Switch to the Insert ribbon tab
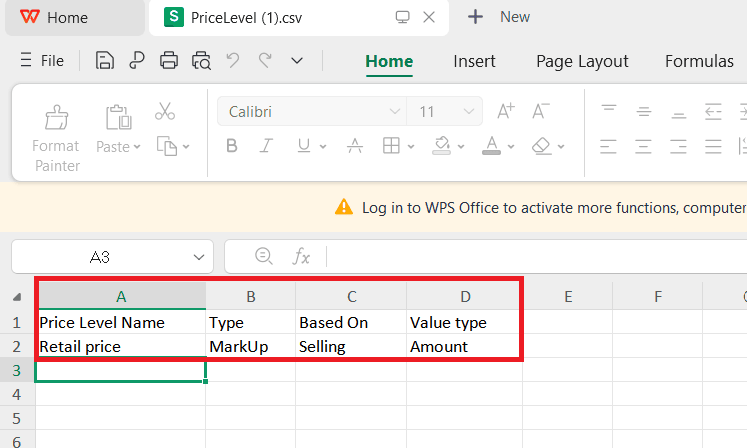Viewport: 747px width, 448px height. (x=474, y=61)
